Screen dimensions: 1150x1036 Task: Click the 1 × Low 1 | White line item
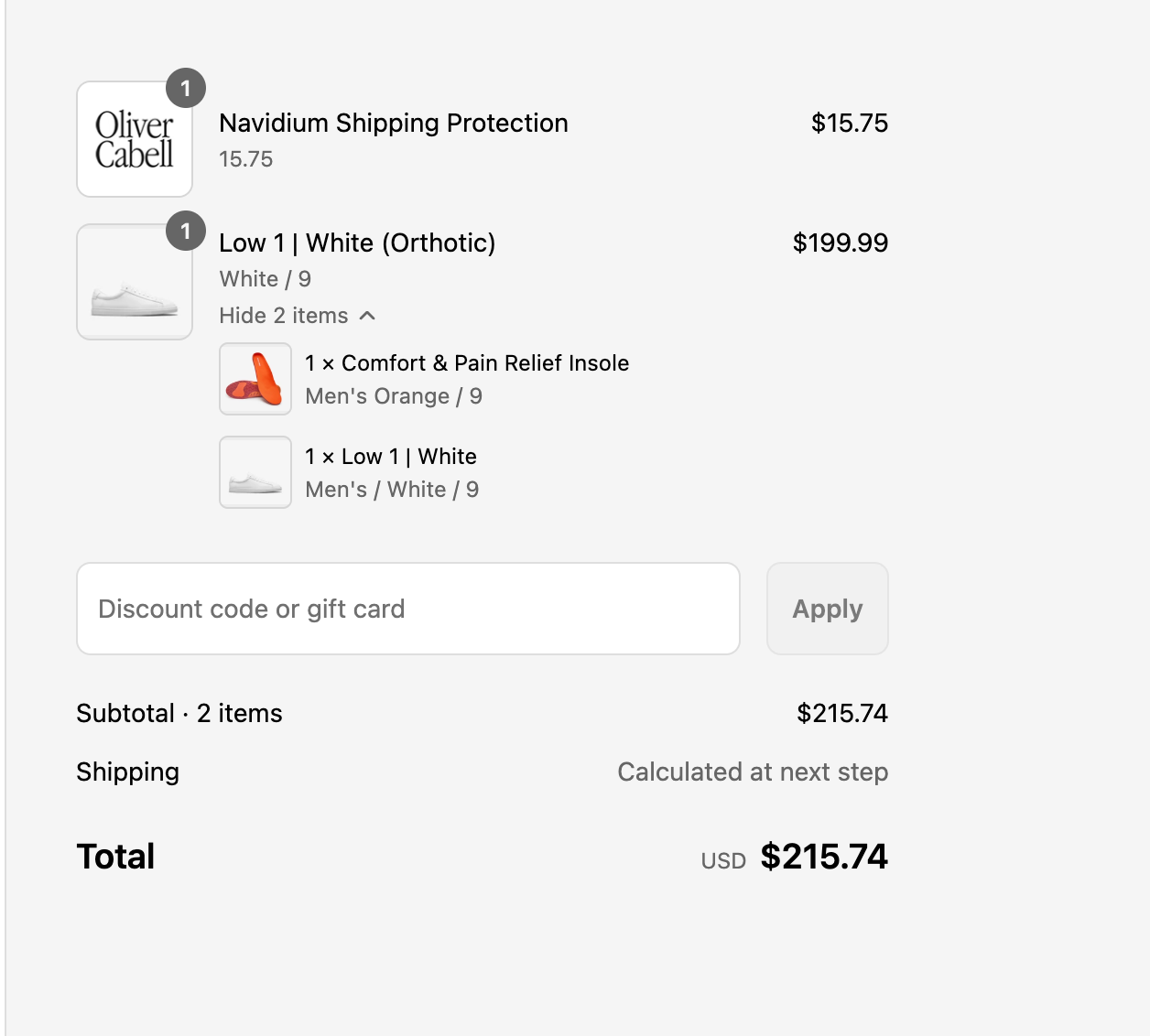pyautogui.click(x=391, y=457)
